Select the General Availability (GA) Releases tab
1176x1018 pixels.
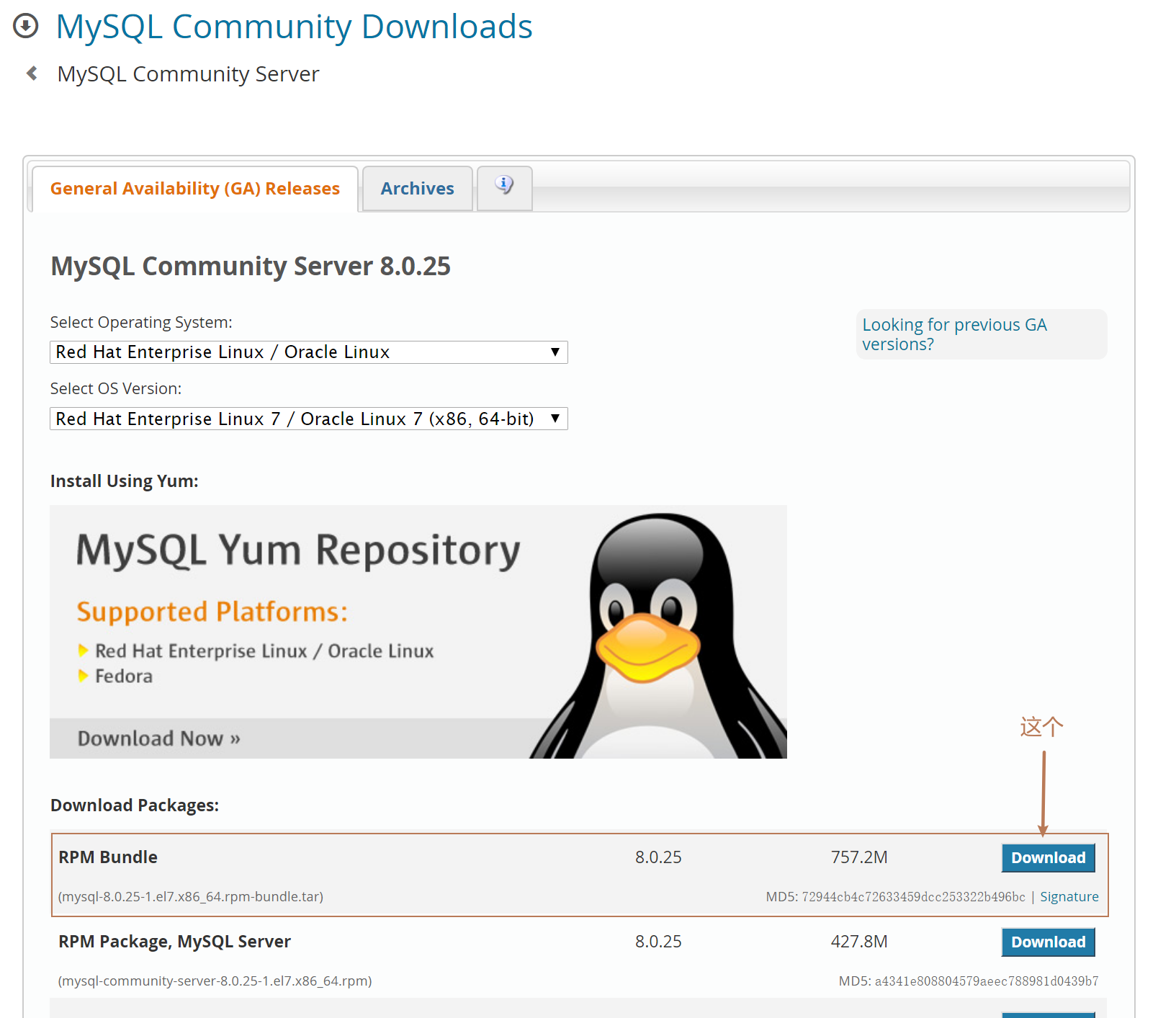tap(195, 189)
